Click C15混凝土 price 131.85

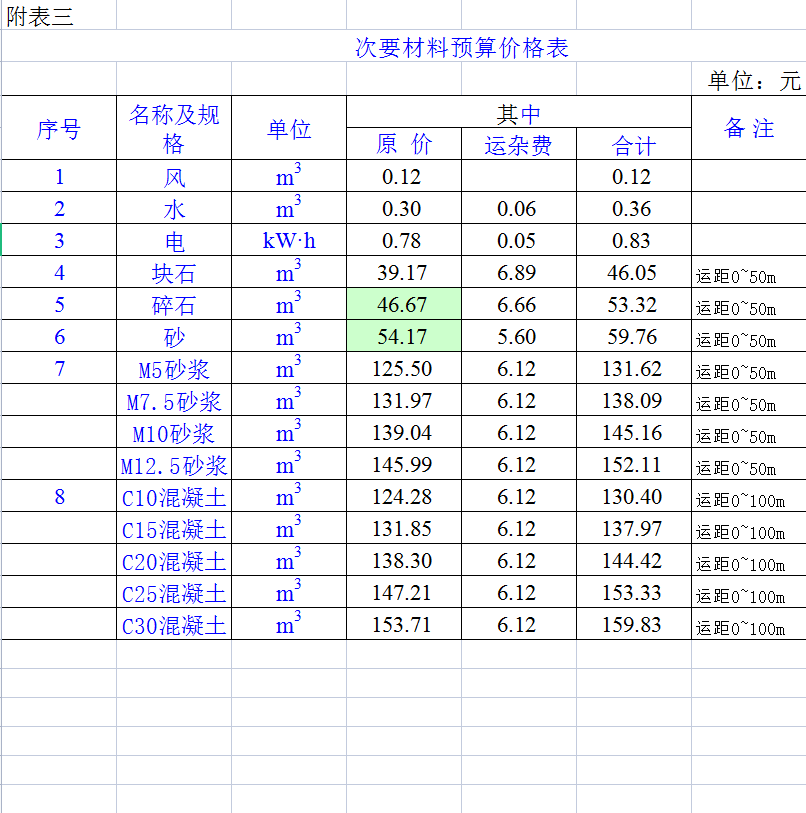pyautogui.click(x=404, y=528)
